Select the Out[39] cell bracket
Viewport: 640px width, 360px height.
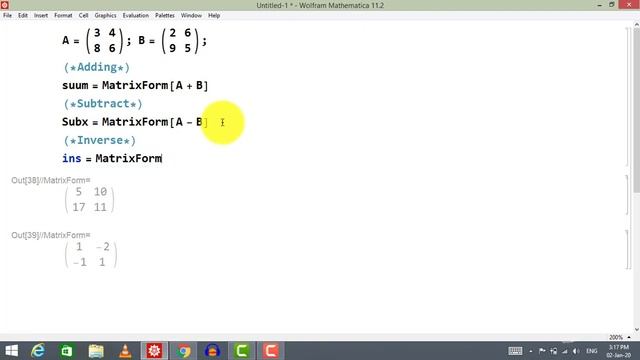[628, 249]
